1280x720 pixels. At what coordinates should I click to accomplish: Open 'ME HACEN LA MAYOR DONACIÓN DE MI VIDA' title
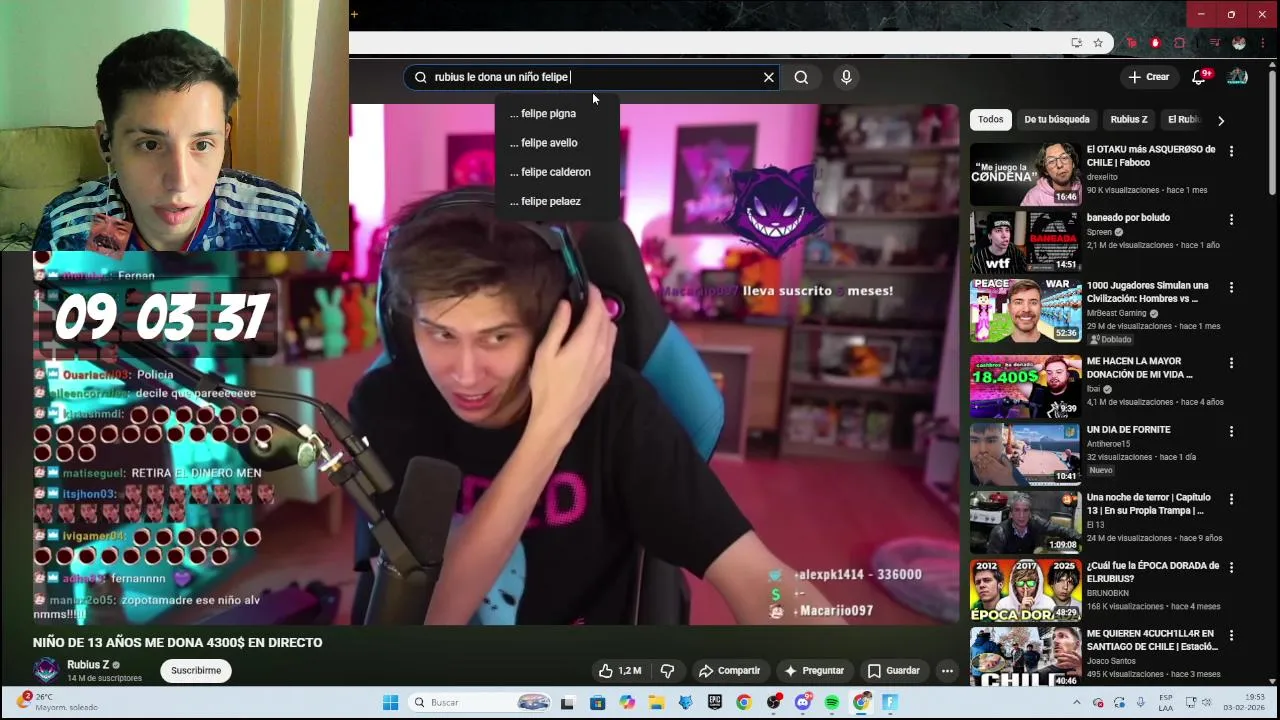(1140, 368)
